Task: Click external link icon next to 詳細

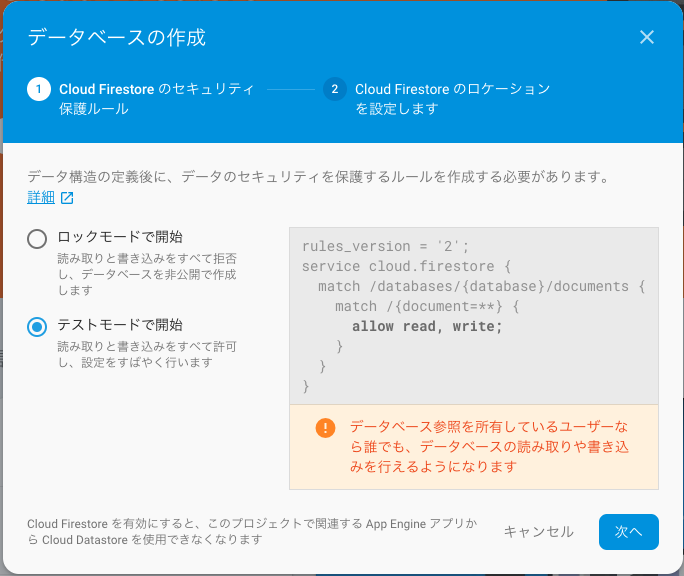Action: (x=67, y=198)
